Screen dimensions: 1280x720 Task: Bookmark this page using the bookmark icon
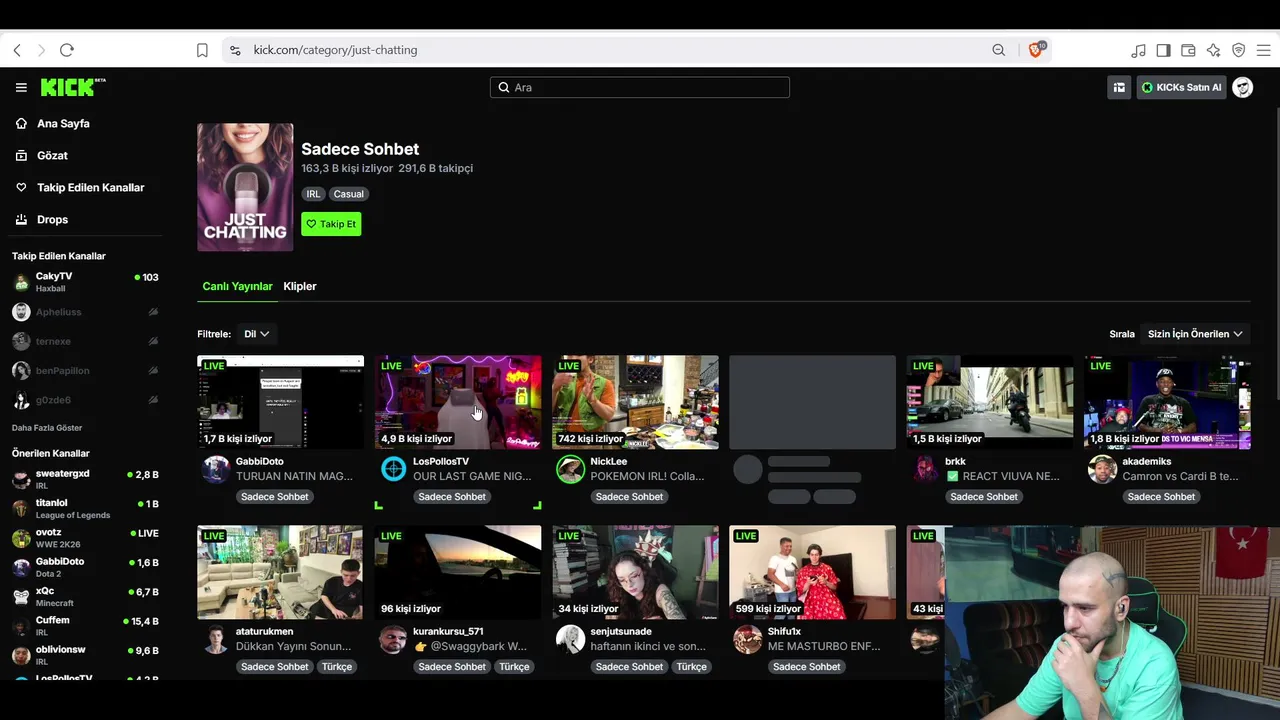click(202, 50)
